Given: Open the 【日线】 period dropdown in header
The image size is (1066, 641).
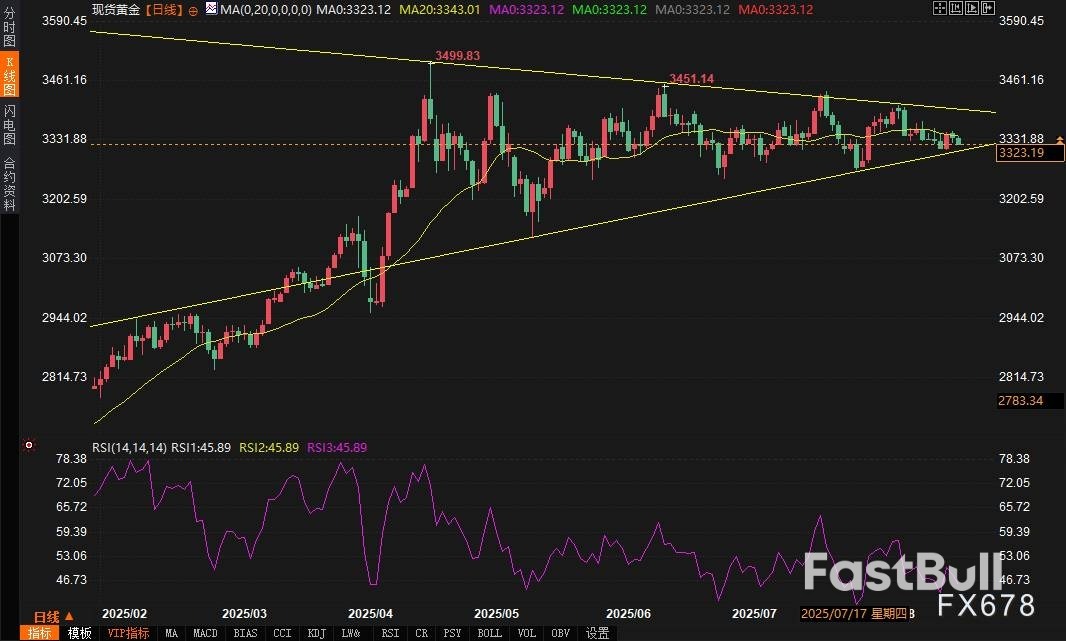Looking at the screenshot, I should point(164,9).
